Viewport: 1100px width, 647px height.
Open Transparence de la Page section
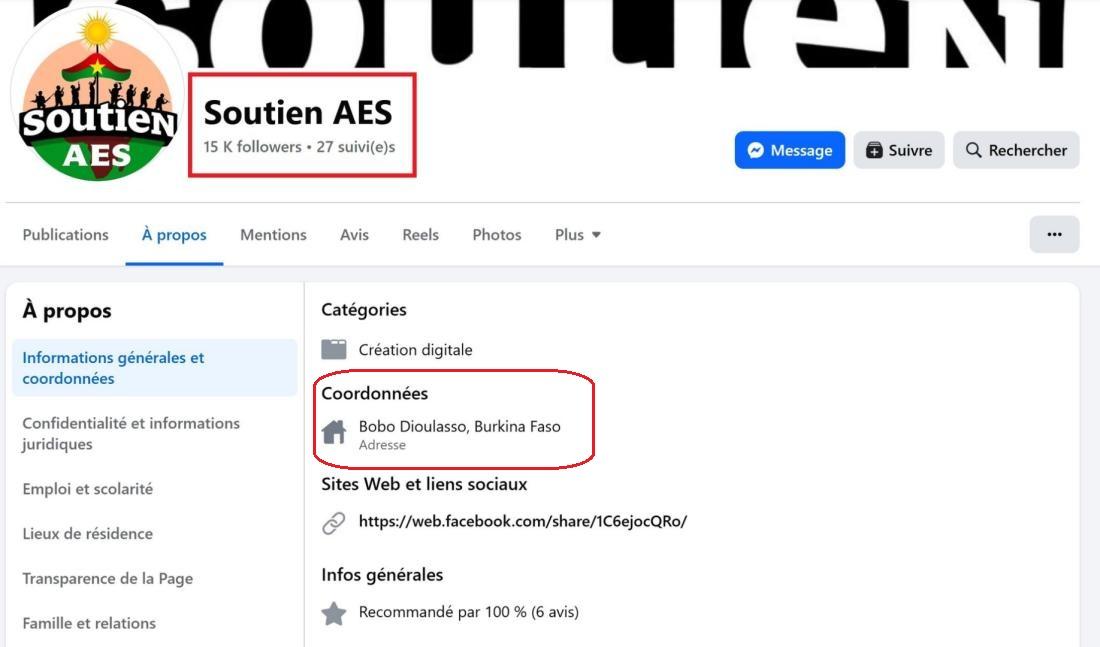click(108, 578)
